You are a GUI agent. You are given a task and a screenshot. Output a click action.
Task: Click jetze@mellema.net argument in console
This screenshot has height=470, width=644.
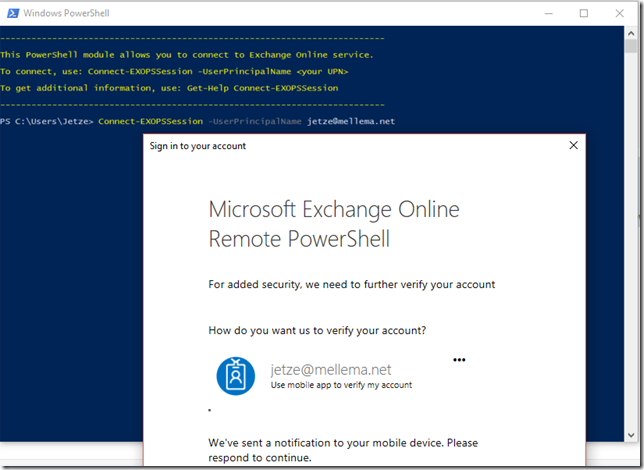point(351,121)
